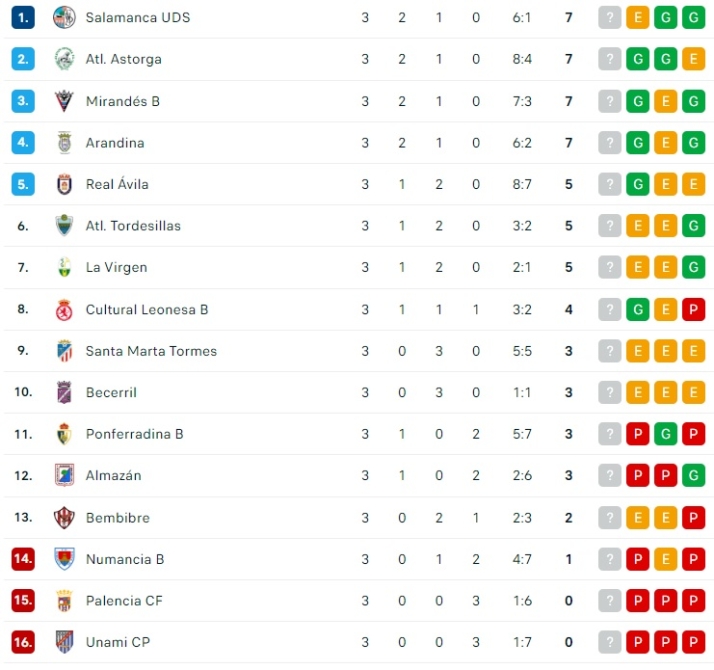Open the Arandina team page
The image size is (714, 670).
pyautogui.click(x=115, y=143)
